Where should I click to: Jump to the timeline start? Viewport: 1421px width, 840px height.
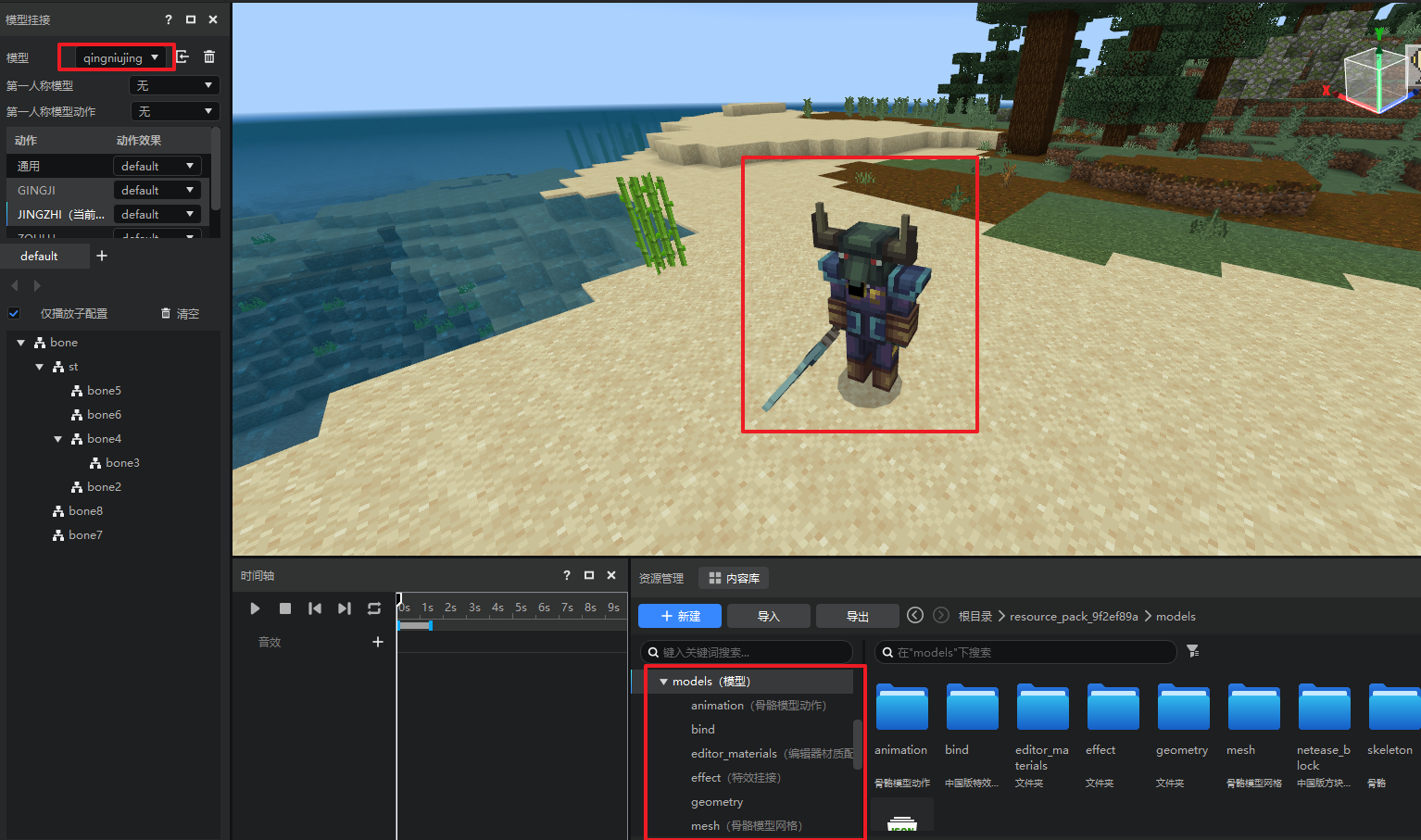[315, 608]
